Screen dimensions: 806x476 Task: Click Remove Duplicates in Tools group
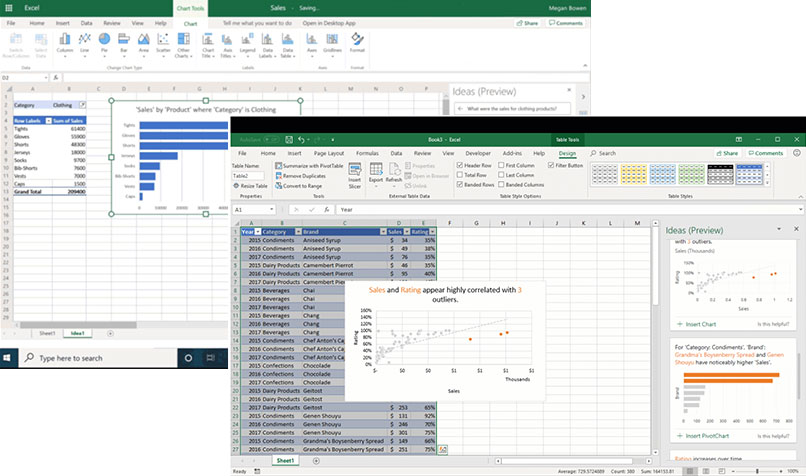coord(300,176)
